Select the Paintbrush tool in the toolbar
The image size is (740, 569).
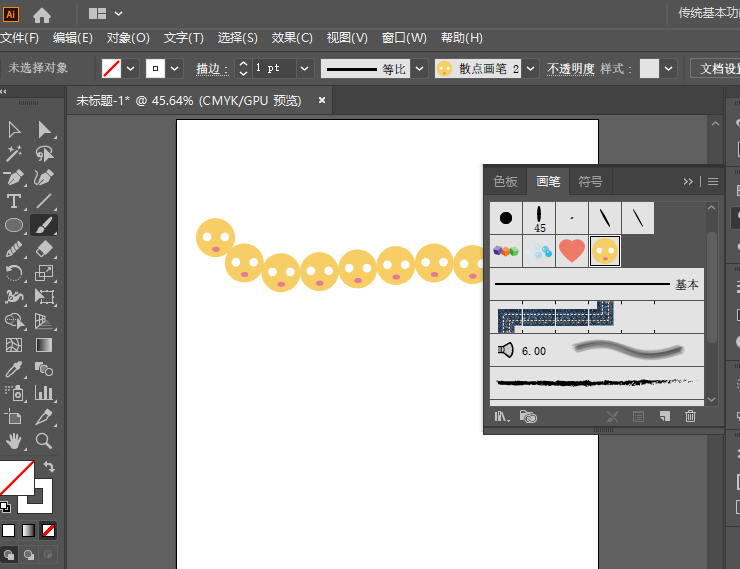point(44,225)
